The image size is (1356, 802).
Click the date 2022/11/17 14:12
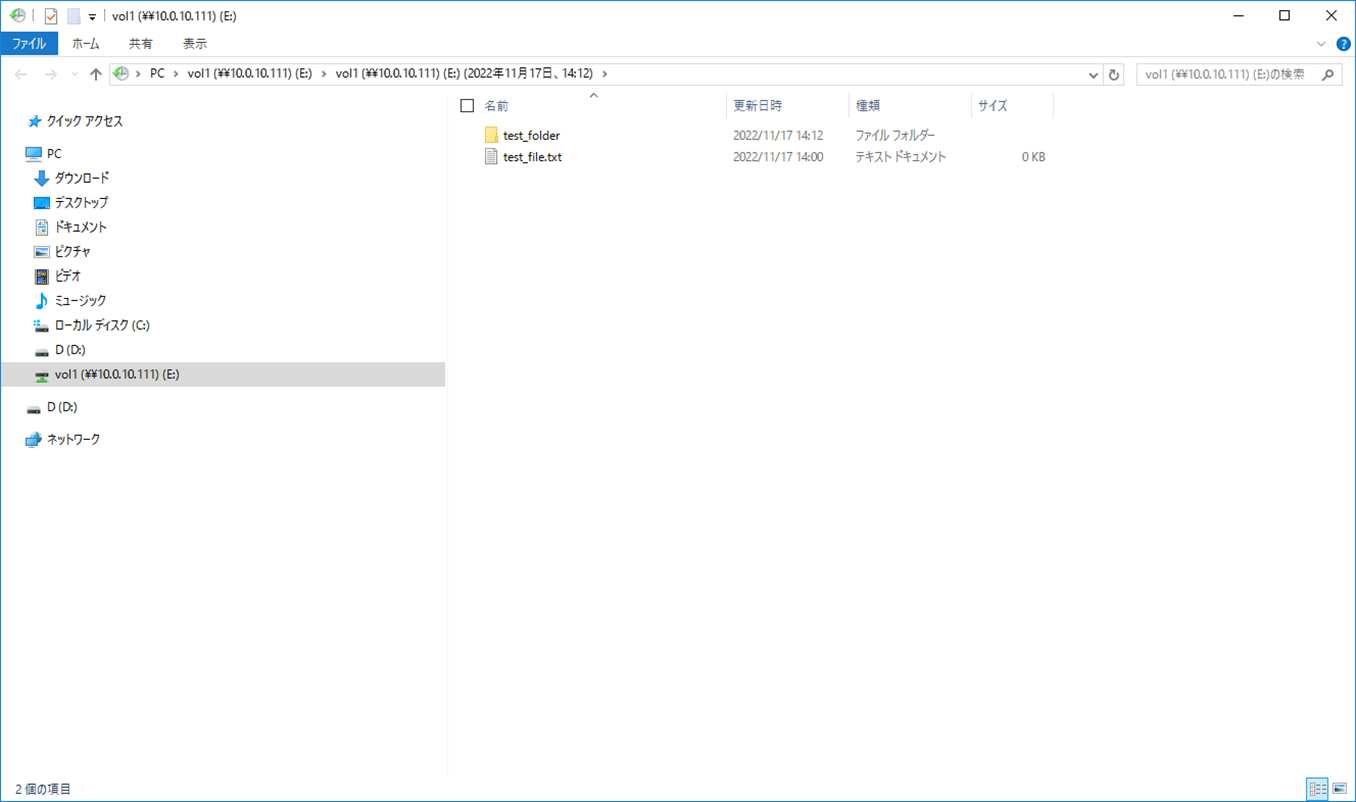(x=778, y=135)
